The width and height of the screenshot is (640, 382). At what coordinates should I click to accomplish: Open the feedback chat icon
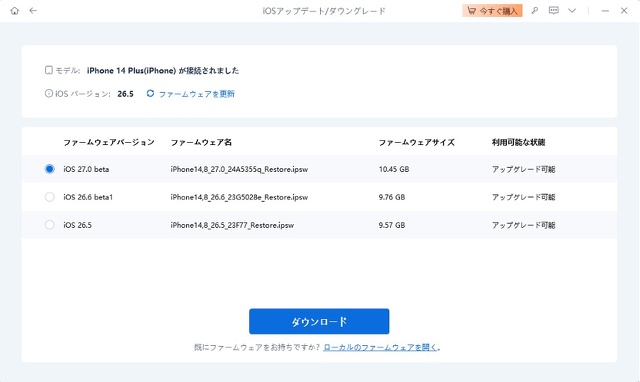tap(553, 11)
